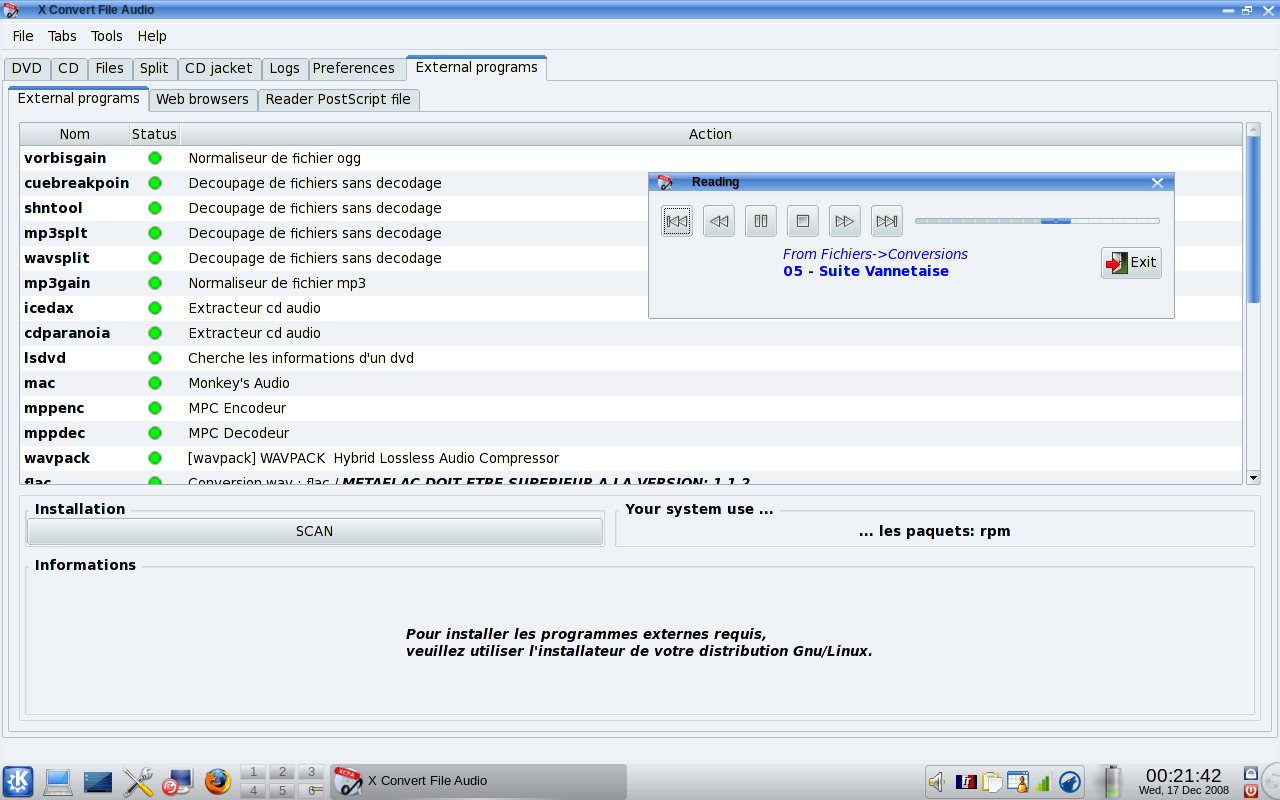Select the wavsplit row name

point(57,258)
